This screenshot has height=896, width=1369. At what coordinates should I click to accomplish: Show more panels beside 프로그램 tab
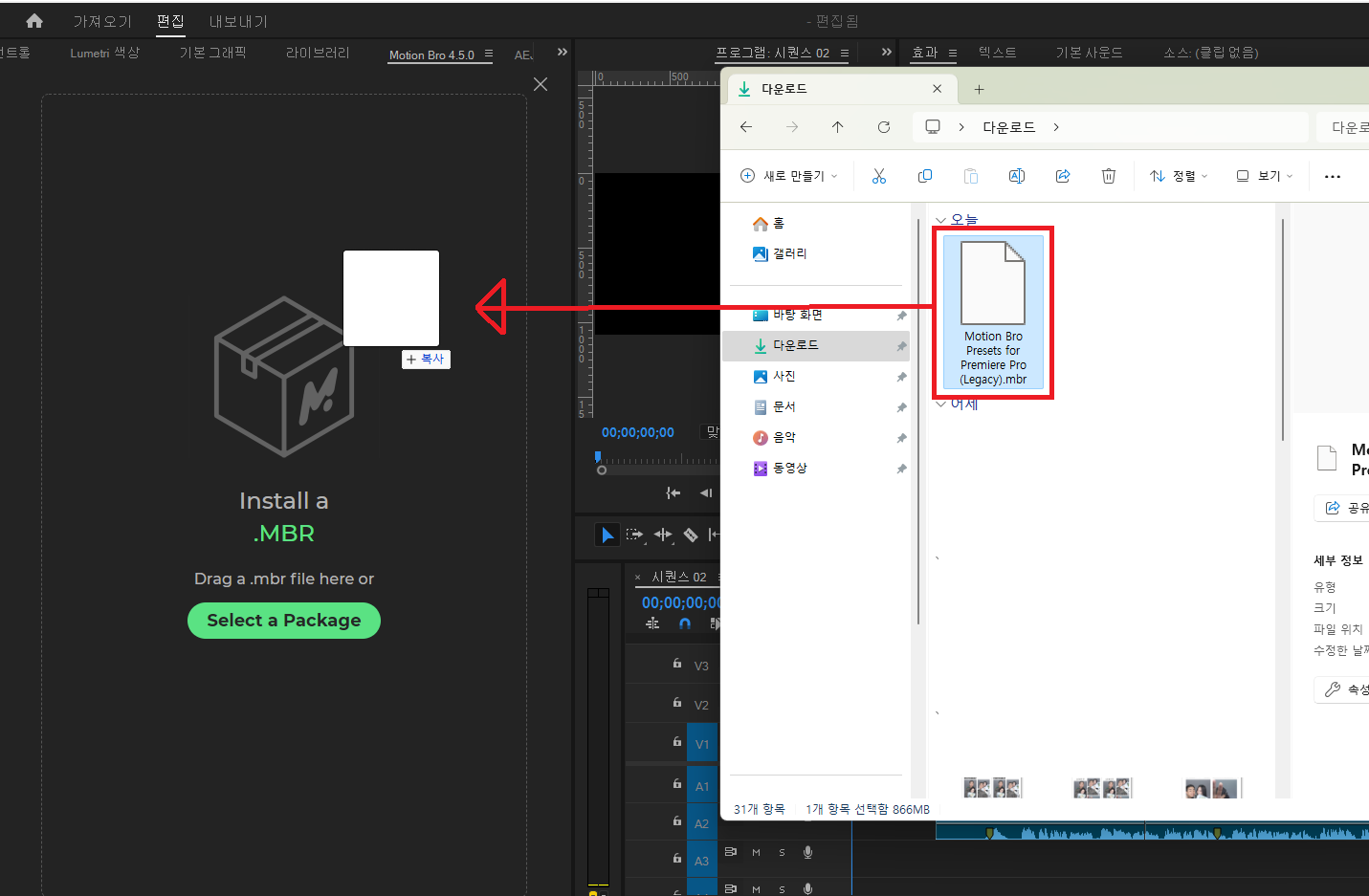(887, 52)
